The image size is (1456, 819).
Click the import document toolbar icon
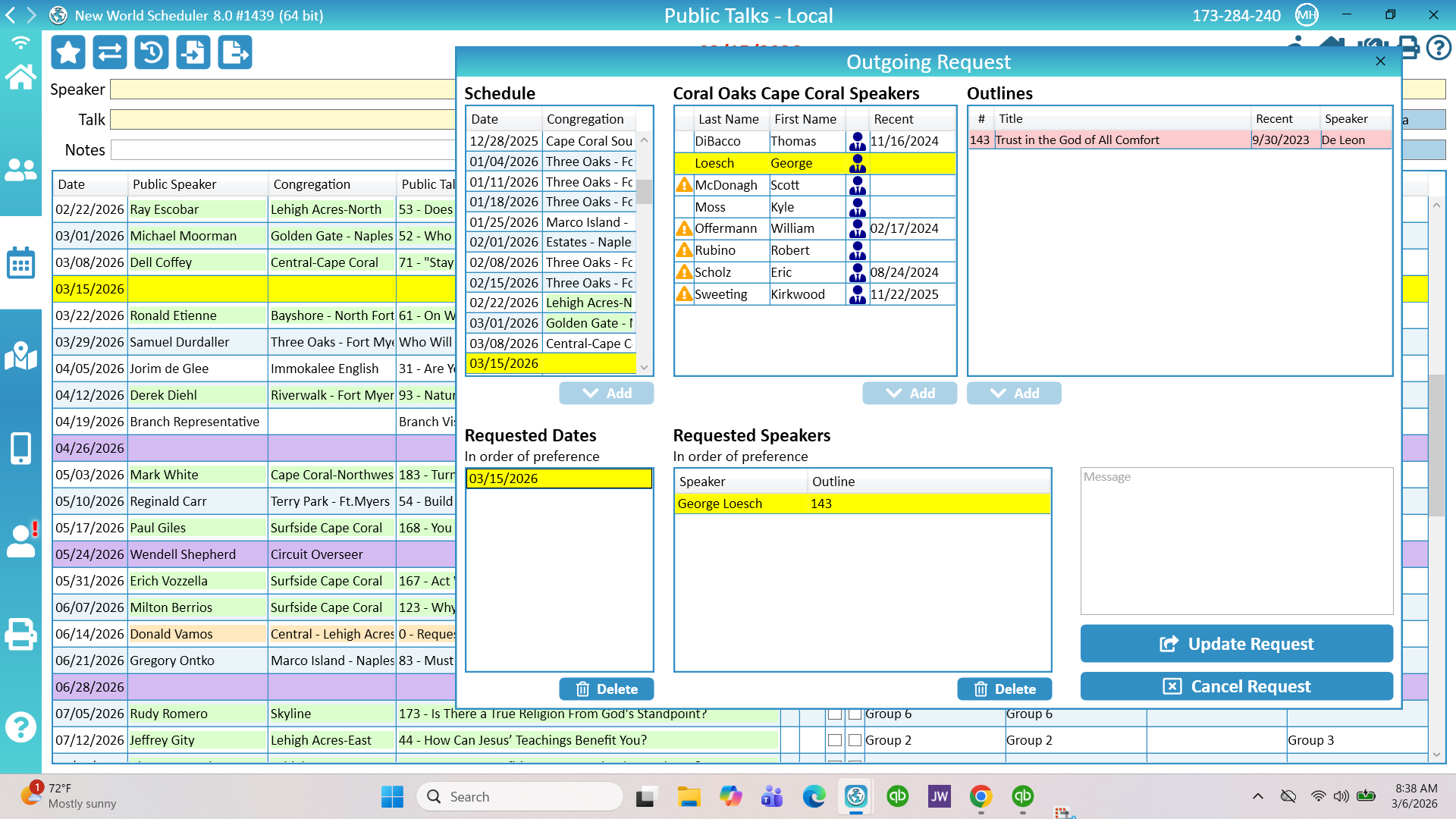[193, 52]
